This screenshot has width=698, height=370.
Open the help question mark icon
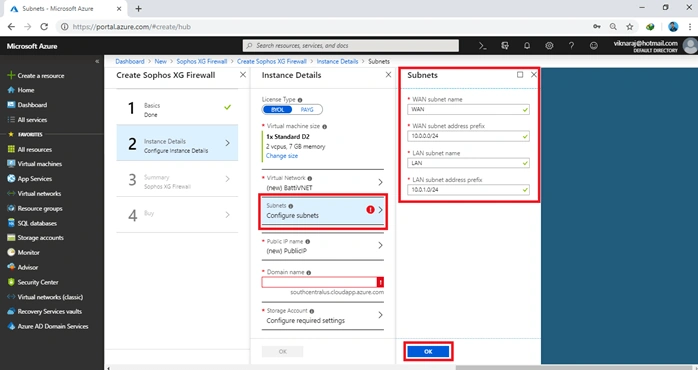tap(571, 45)
